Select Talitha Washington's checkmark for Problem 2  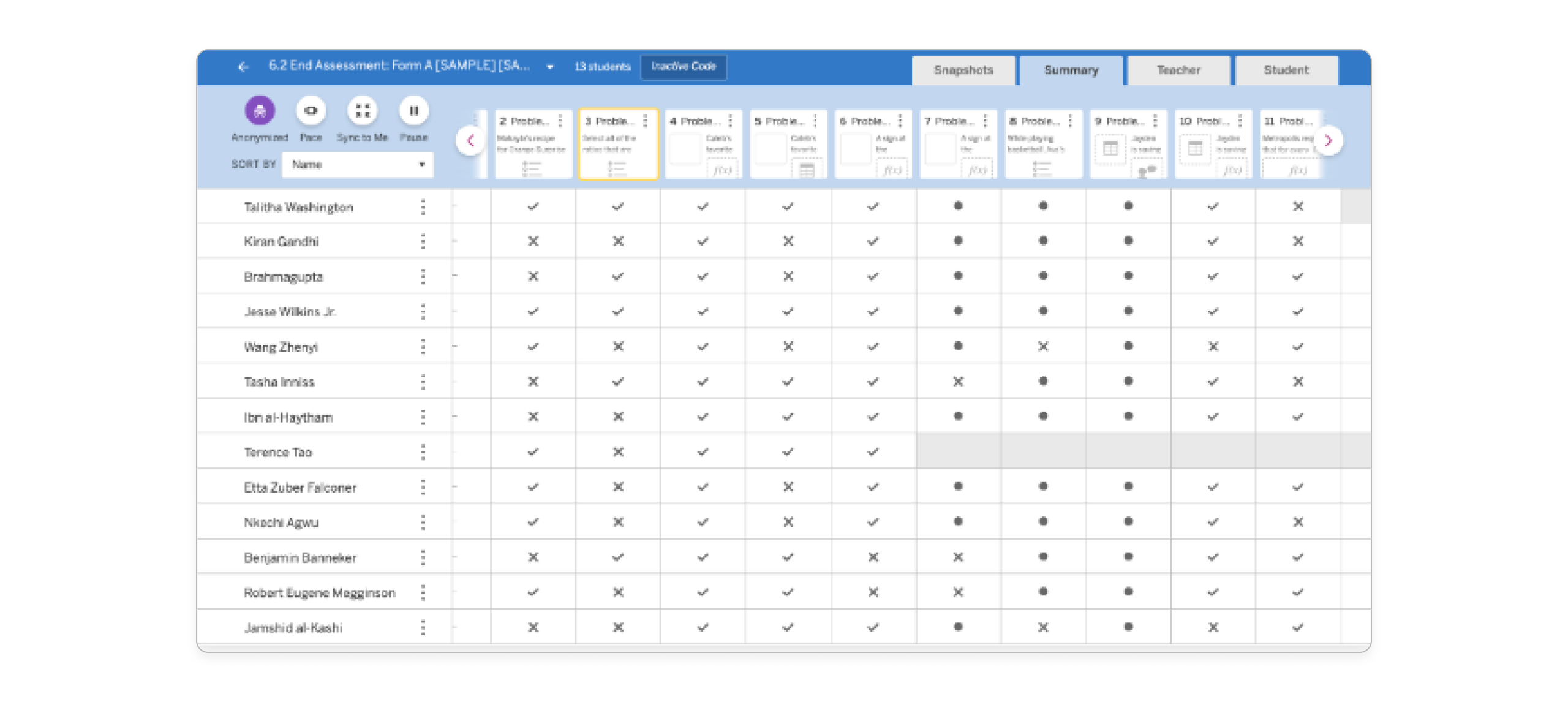(x=532, y=206)
